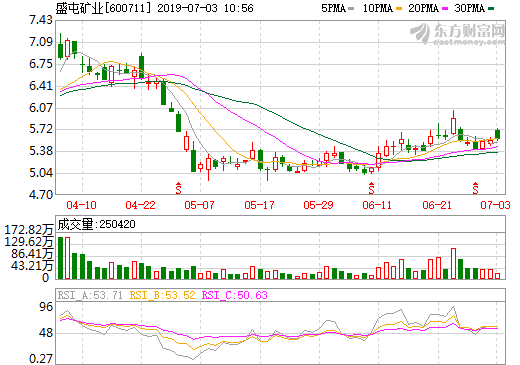Image resolution: width=520 pixels, height=365 pixels.
Task: Click the RSI_C:50.63 indicator label
Action: pyautogui.click(x=235, y=295)
